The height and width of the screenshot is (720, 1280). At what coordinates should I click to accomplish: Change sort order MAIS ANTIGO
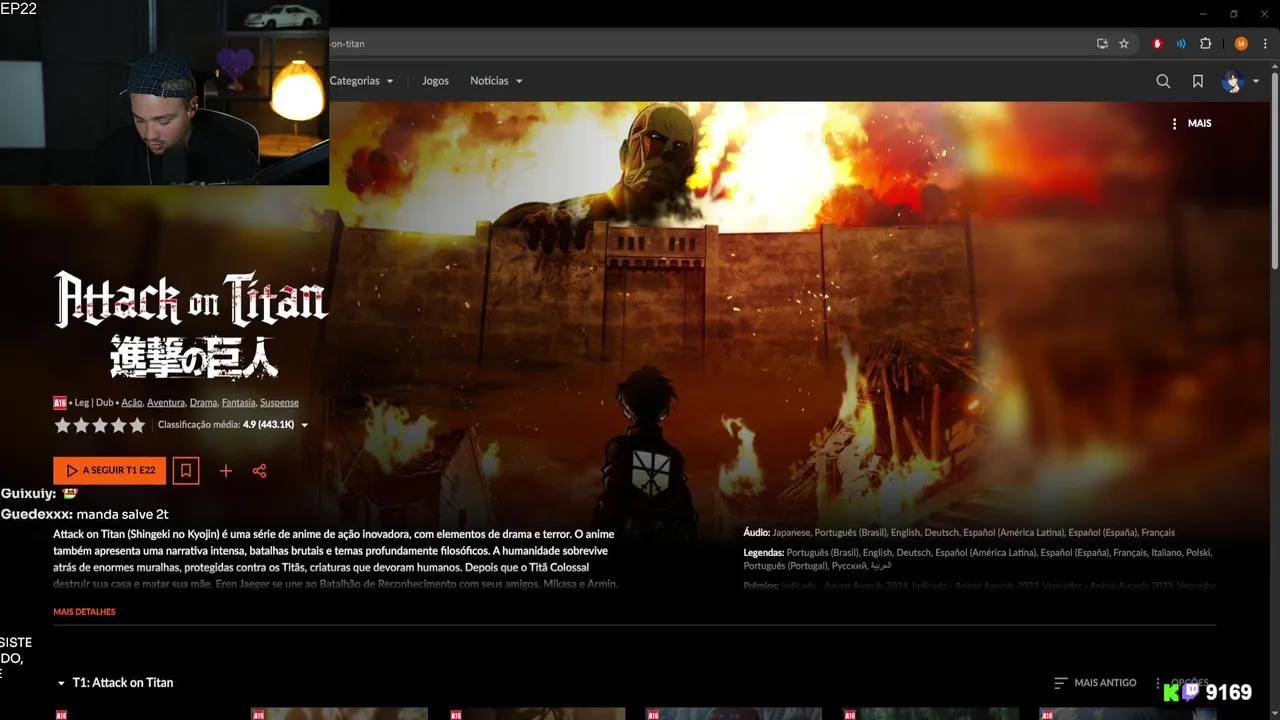[x=1095, y=683]
